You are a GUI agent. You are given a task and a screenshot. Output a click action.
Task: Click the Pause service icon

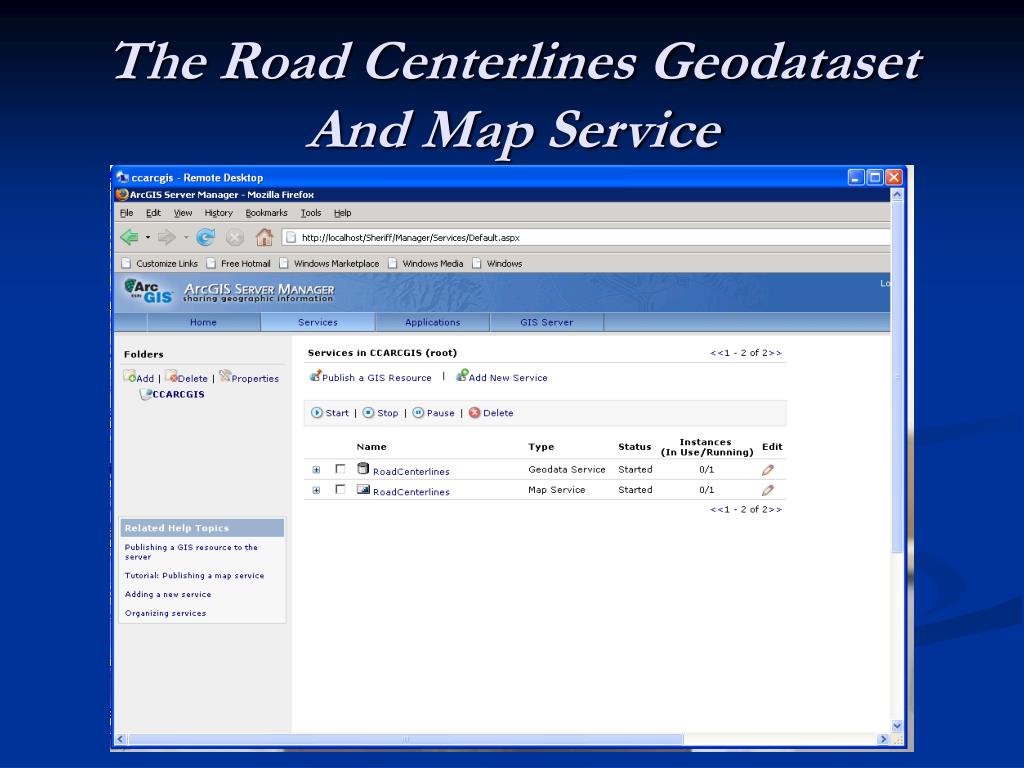point(418,413)
